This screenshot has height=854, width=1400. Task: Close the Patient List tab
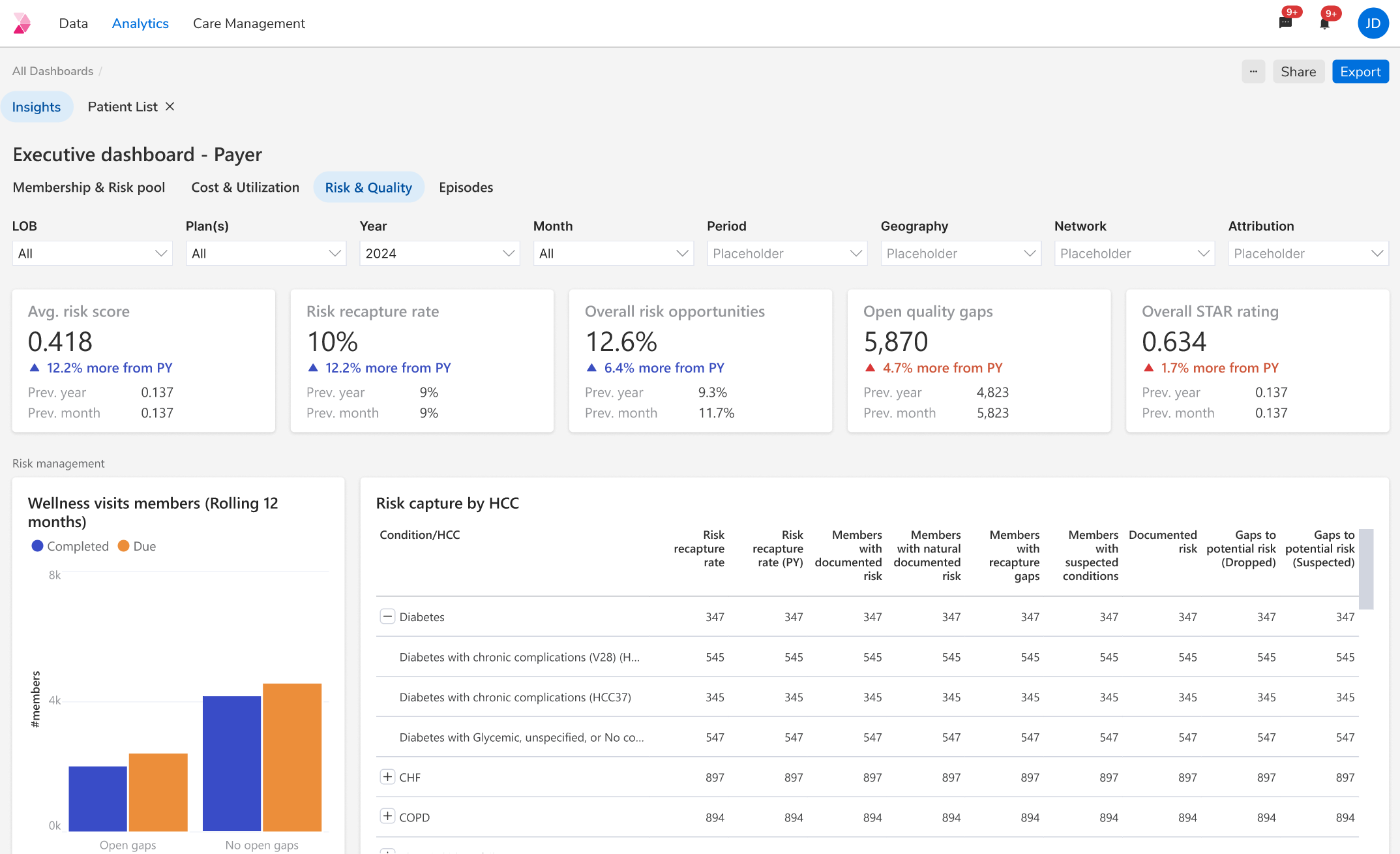[170, 106]
